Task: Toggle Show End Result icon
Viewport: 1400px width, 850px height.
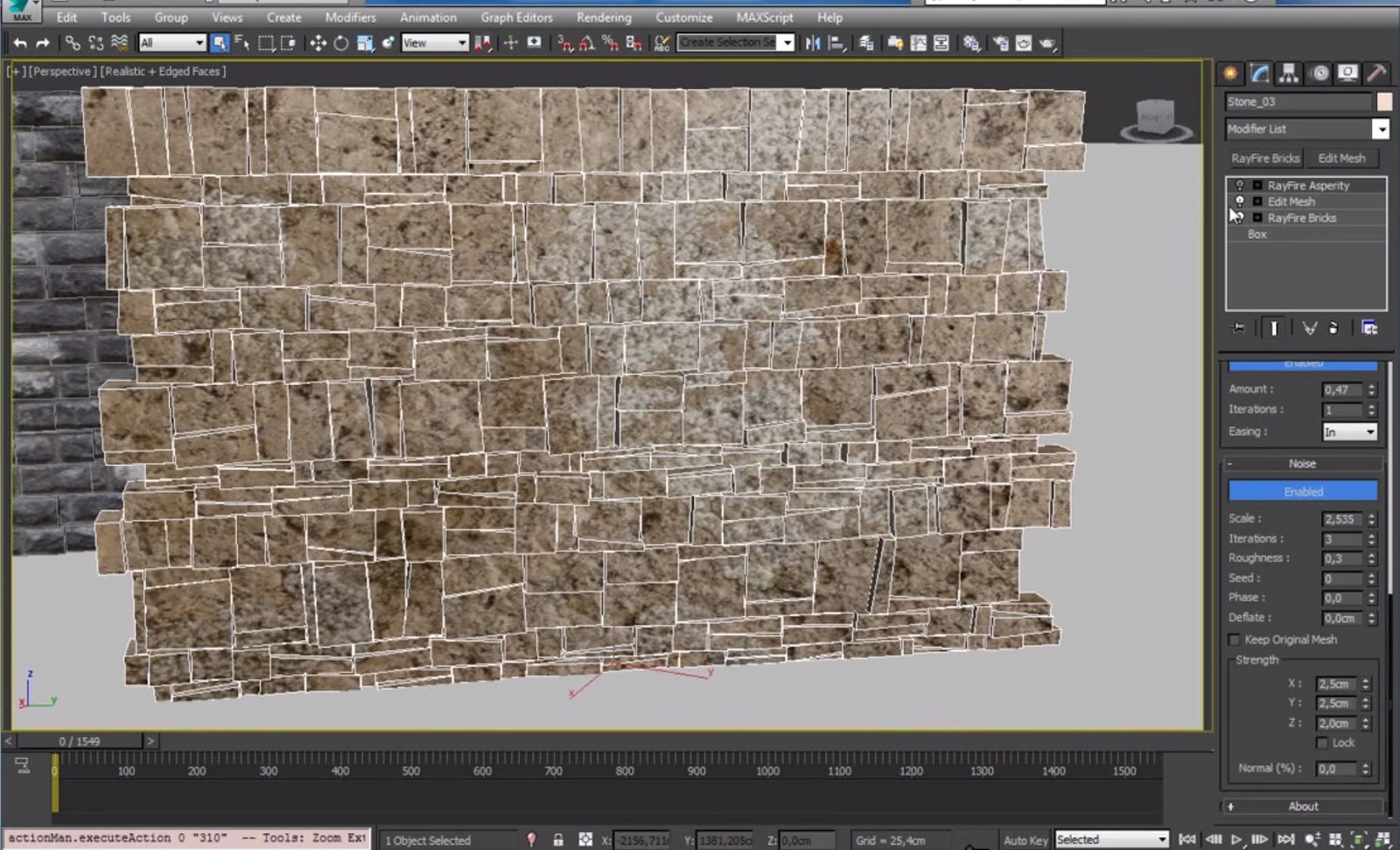Action: 1274,328
